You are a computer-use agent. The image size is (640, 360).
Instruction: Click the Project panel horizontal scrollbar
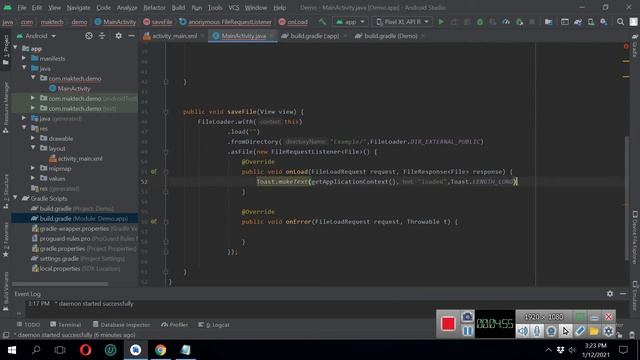pos(60,284)
